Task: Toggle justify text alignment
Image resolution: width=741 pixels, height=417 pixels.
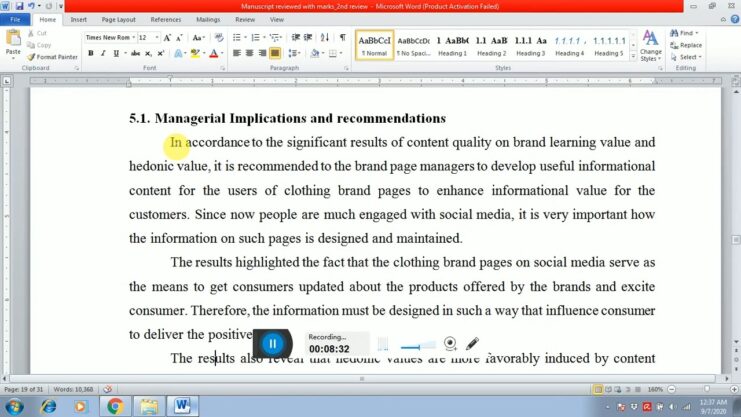Action: [275, 53]
